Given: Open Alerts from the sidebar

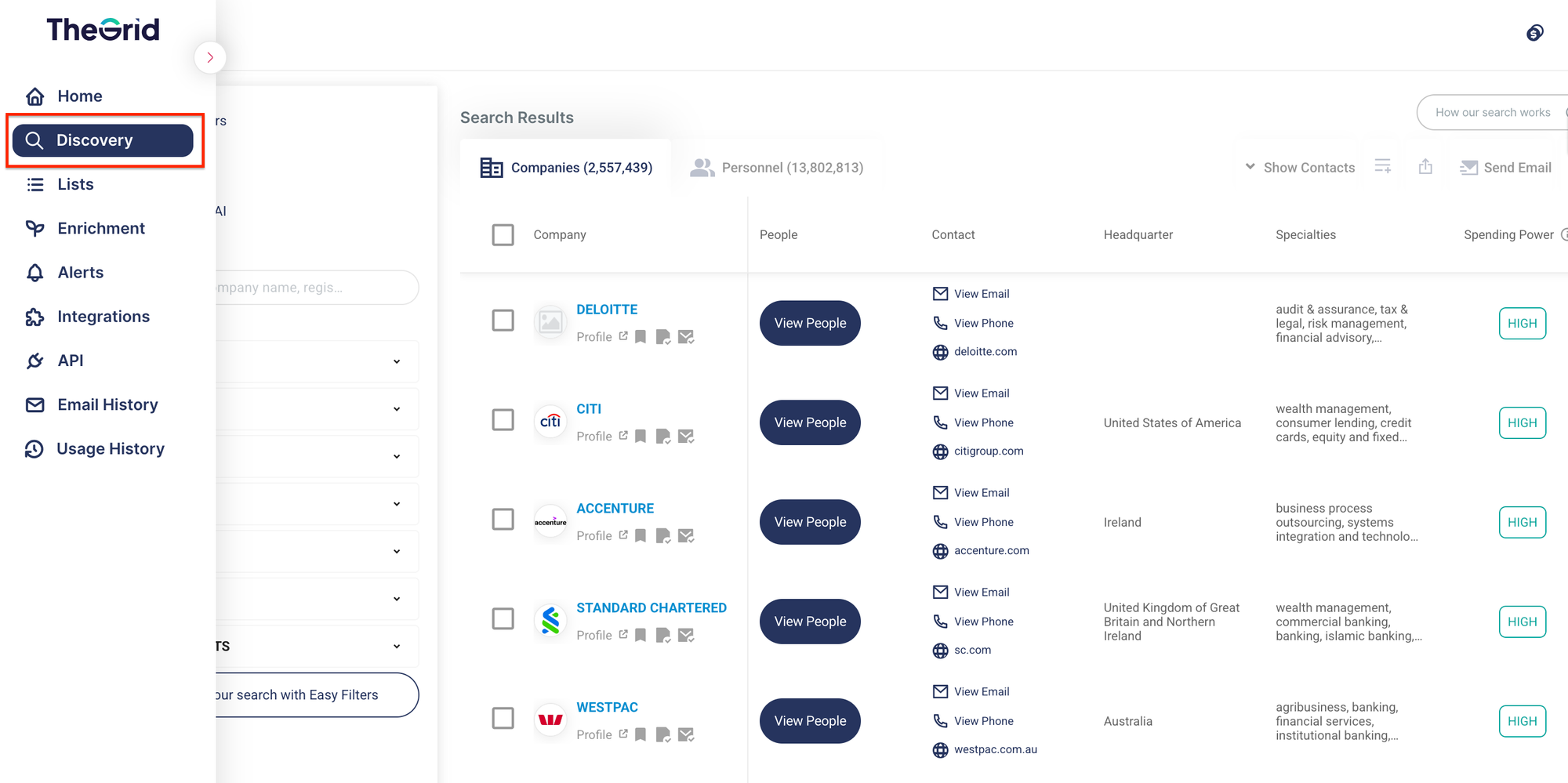Looking at the screenshot, I should click(x=64, y=272).
